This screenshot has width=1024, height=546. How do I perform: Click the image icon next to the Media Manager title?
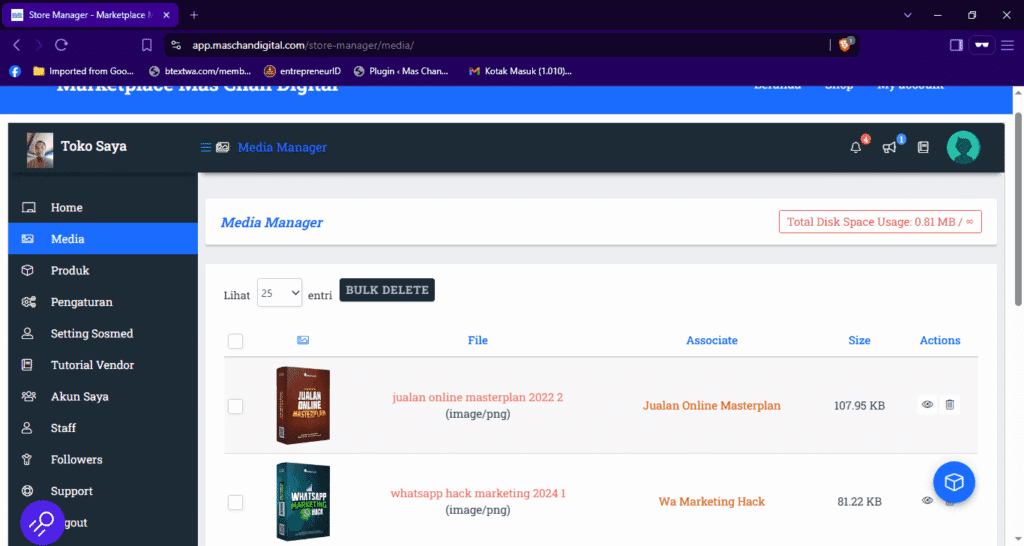[x=223, y=148]
